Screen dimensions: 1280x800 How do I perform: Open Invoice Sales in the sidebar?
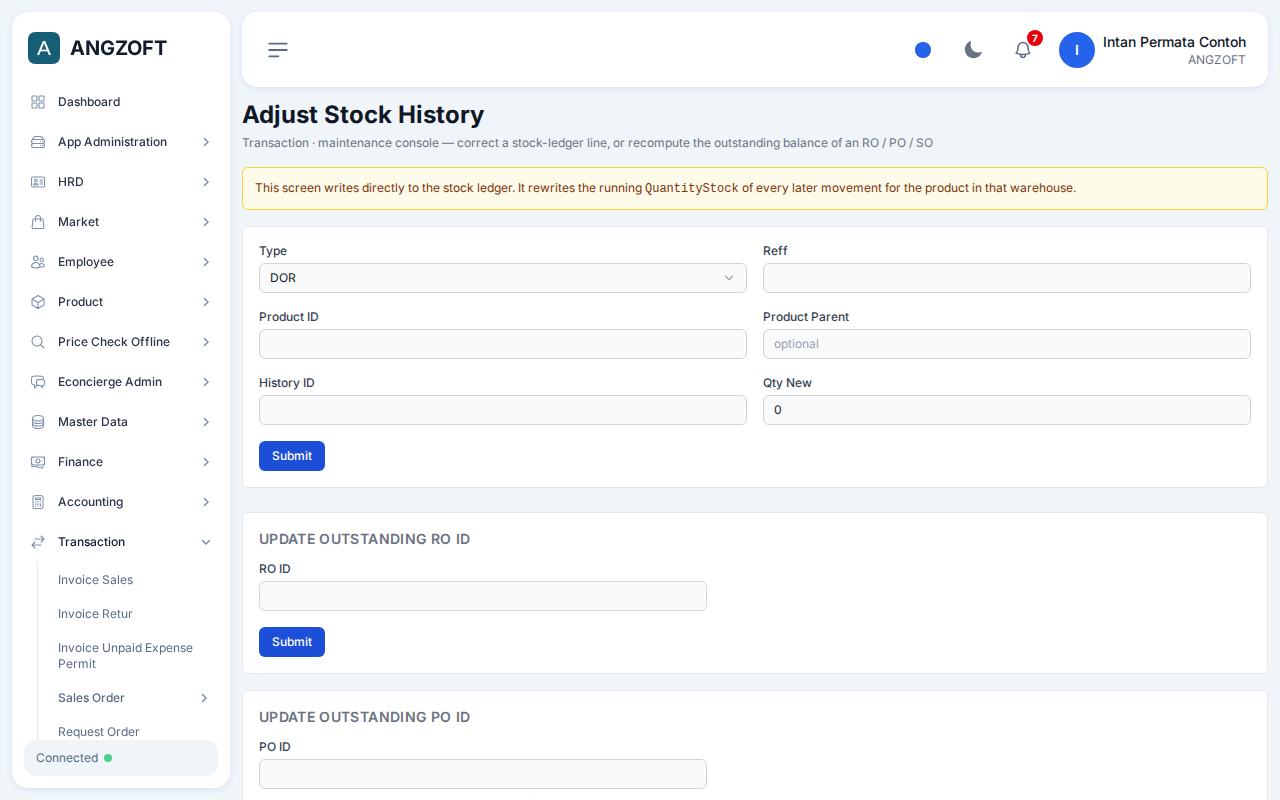pyautogui.click(x=95, y=580)
